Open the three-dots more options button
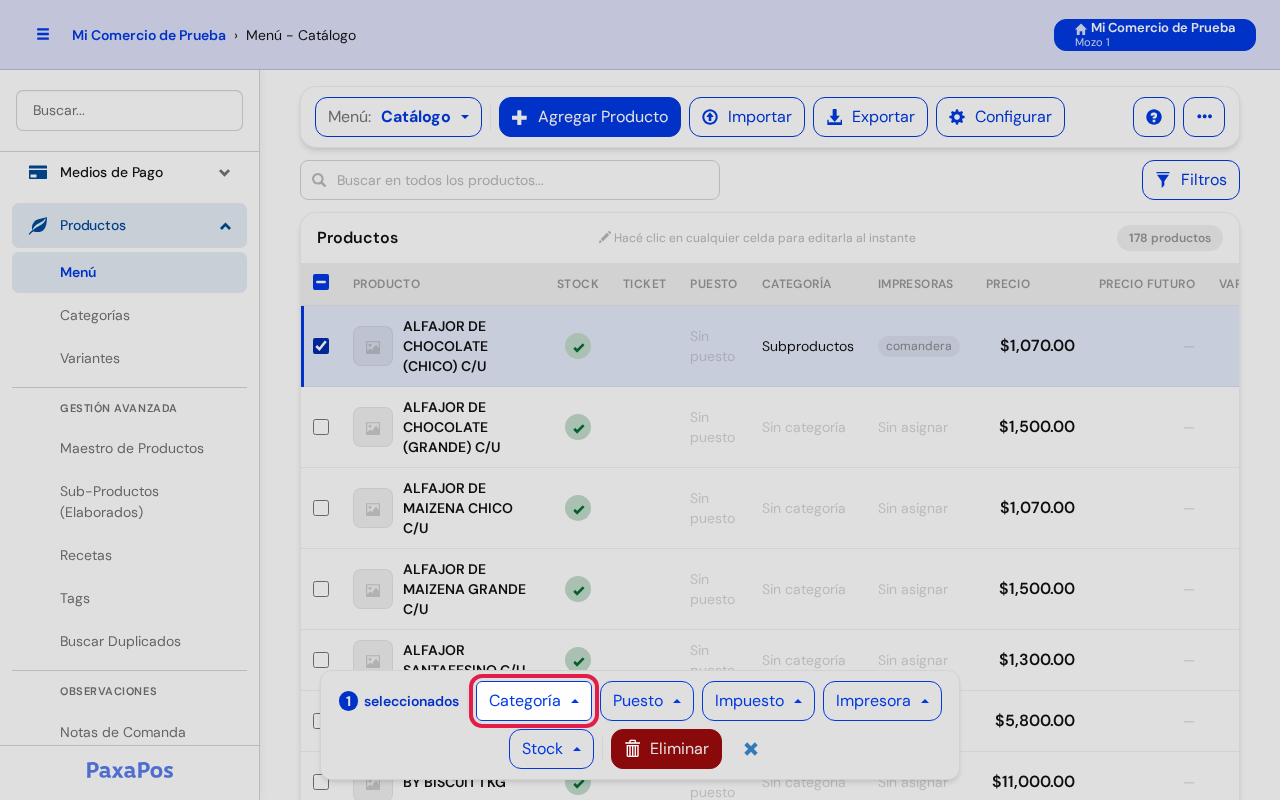The width and height of the screenshot is (1280, 800). point(1204,117)
